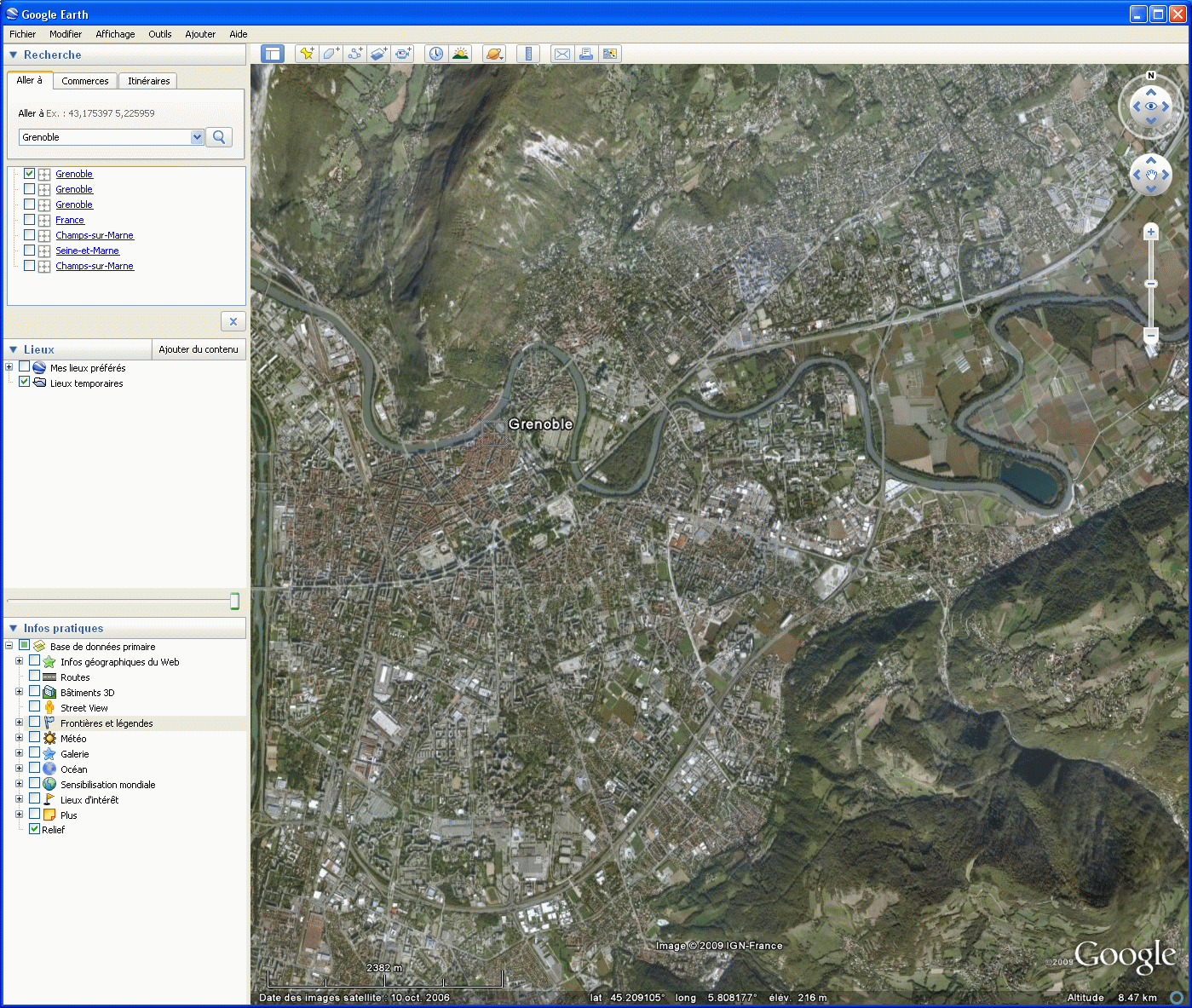Add a polygon with the toolbar icon

pos(331,54)
